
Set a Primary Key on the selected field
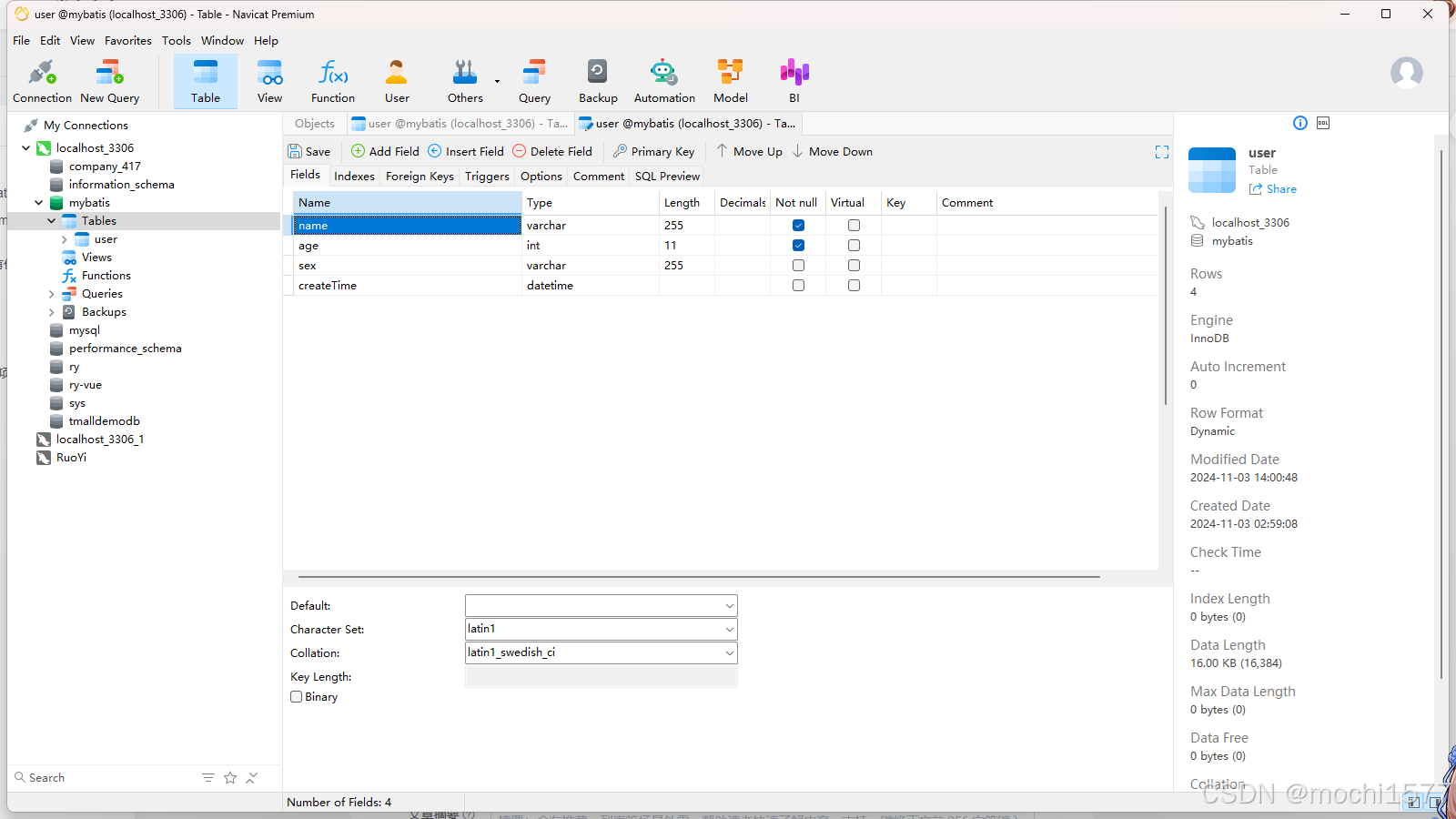pyautogui.click(x=654, y=151)
